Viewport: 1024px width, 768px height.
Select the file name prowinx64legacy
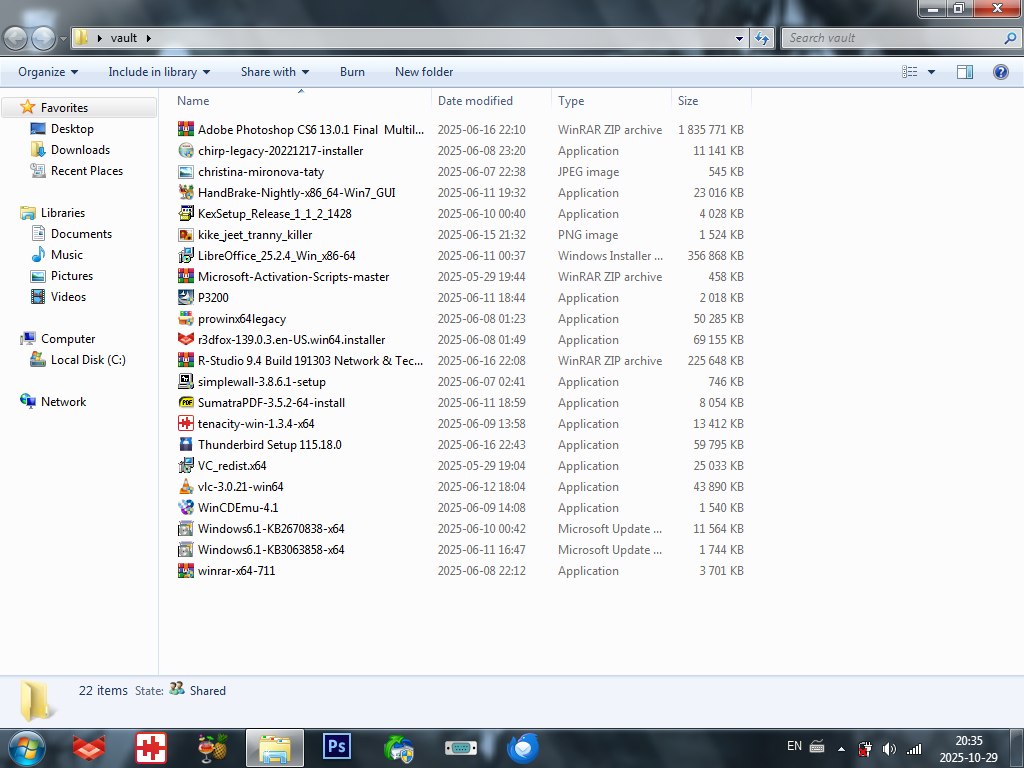click(x=242, y=319)
